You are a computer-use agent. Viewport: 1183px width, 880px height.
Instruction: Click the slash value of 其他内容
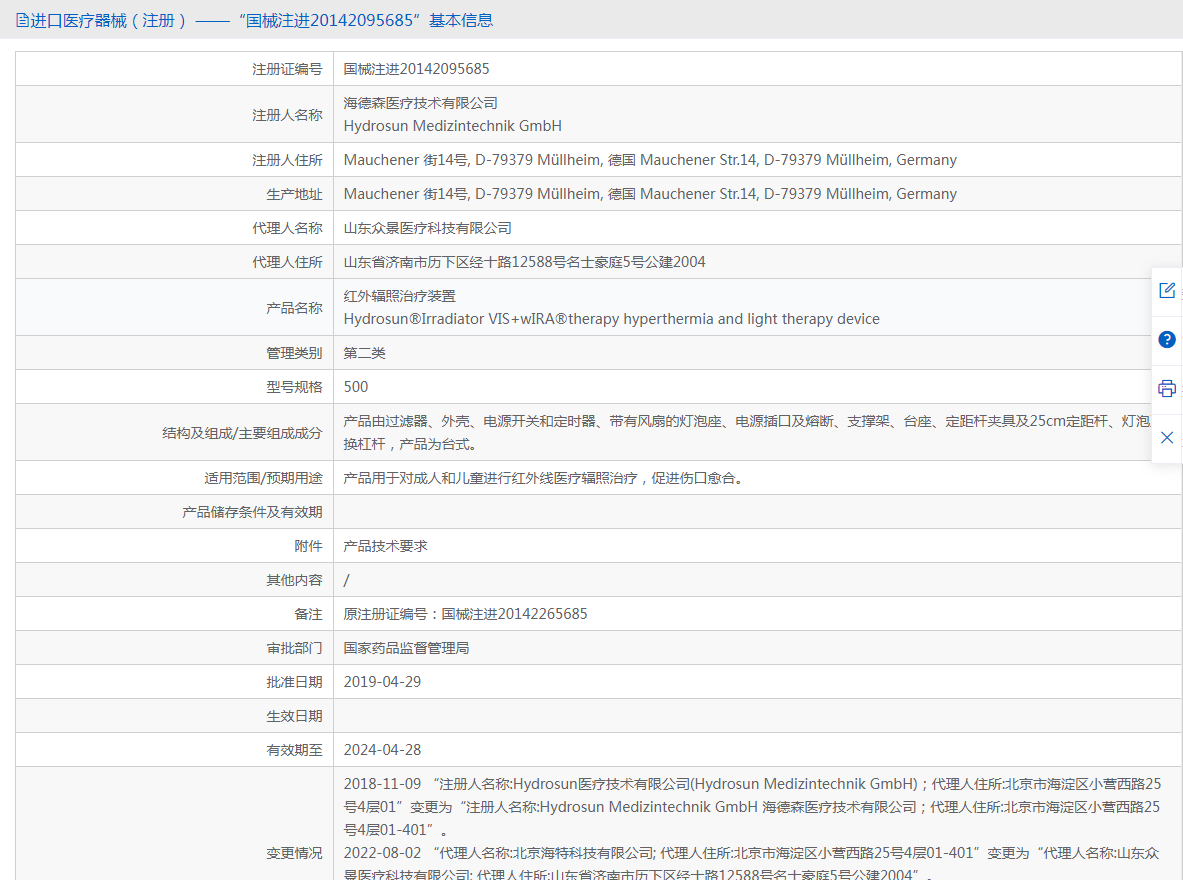pyautogui.click(x=346, y=580)
